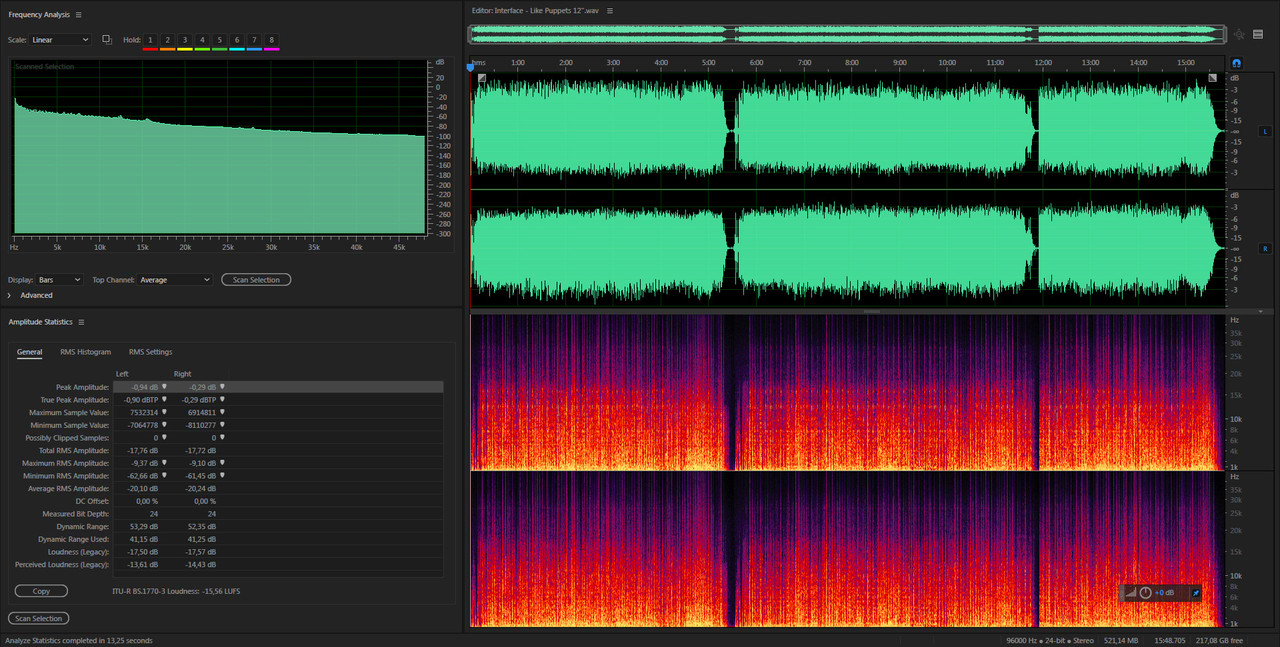Switch to the RMS Histogram tab
Viewport: 1280px width, 647px height.
(x=85, y=352)
